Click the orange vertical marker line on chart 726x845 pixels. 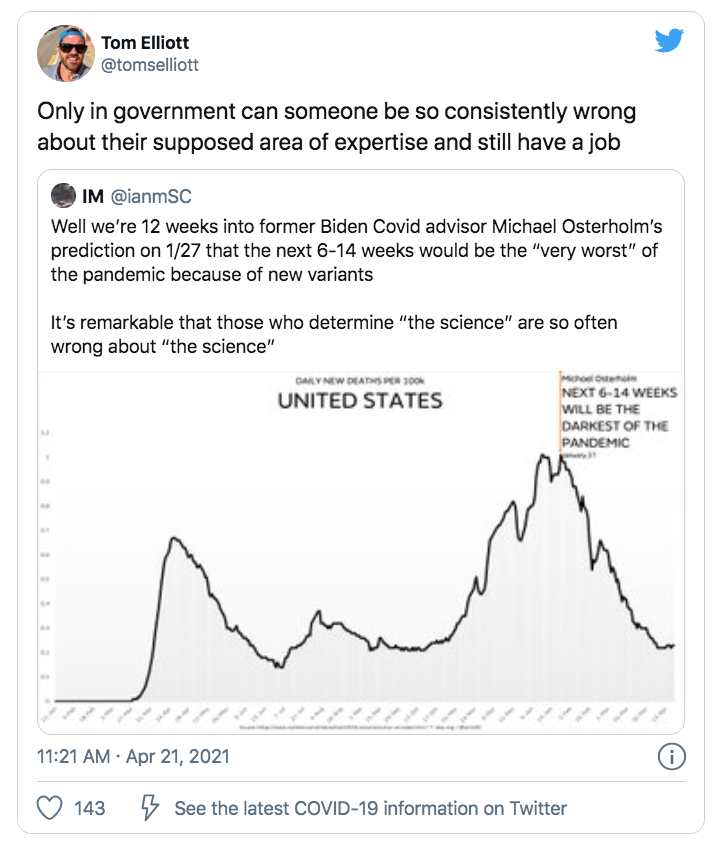click(559, 420)
